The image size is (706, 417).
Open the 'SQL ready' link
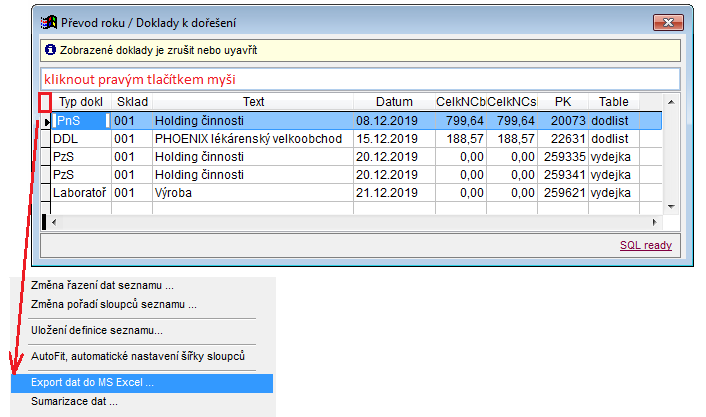point(646,245)
